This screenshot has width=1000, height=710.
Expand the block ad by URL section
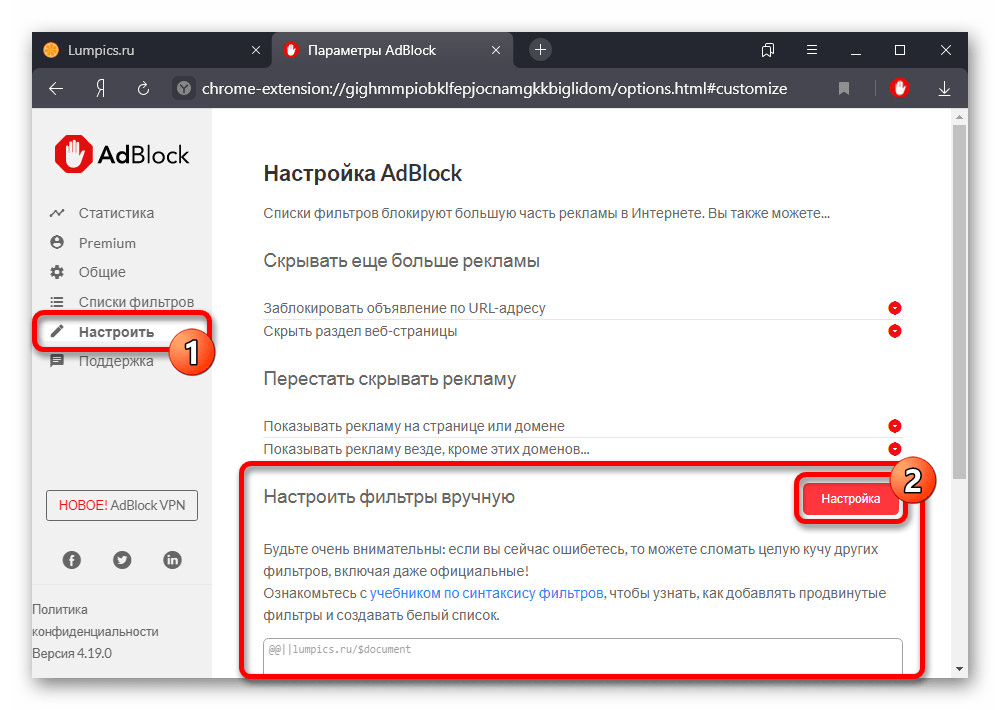tap(895, 308)
